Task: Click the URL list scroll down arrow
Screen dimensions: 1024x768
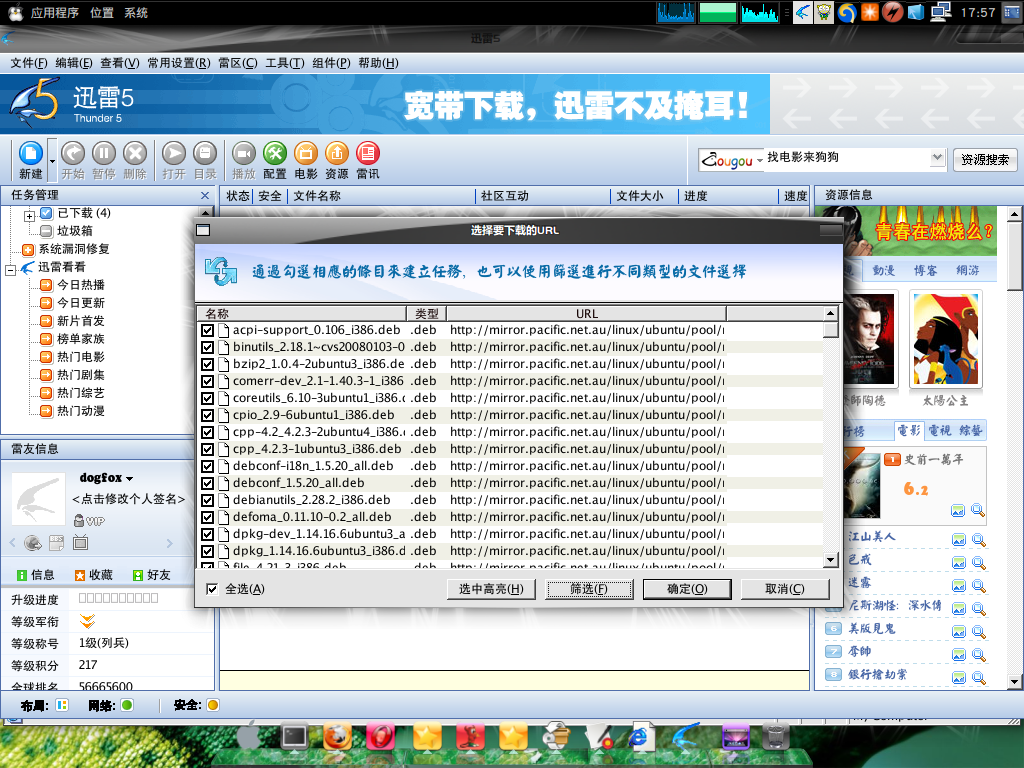Action: pyautogui.click(x=831, y=559)
